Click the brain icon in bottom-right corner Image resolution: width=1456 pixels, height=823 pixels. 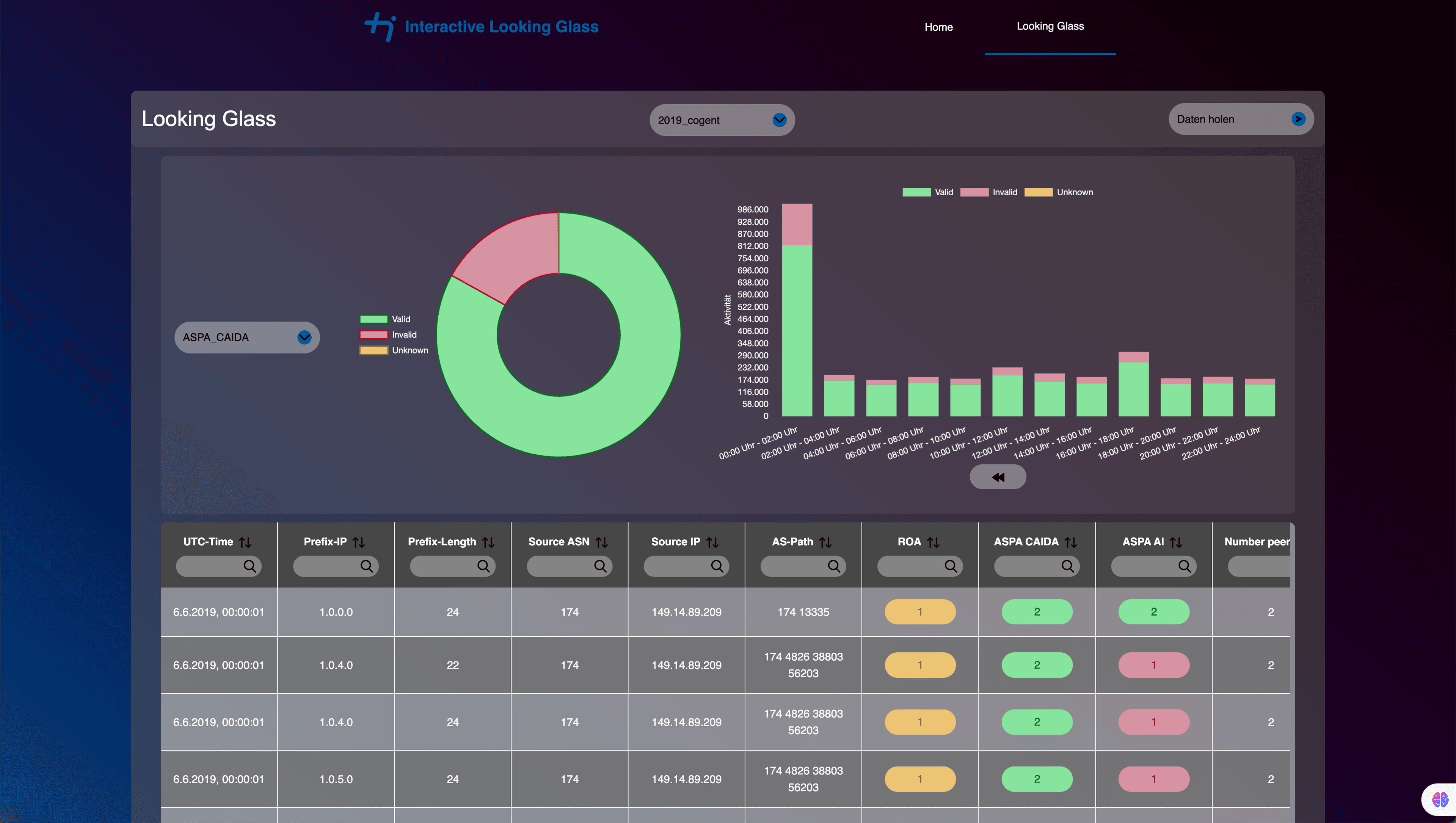(1440, 799)
